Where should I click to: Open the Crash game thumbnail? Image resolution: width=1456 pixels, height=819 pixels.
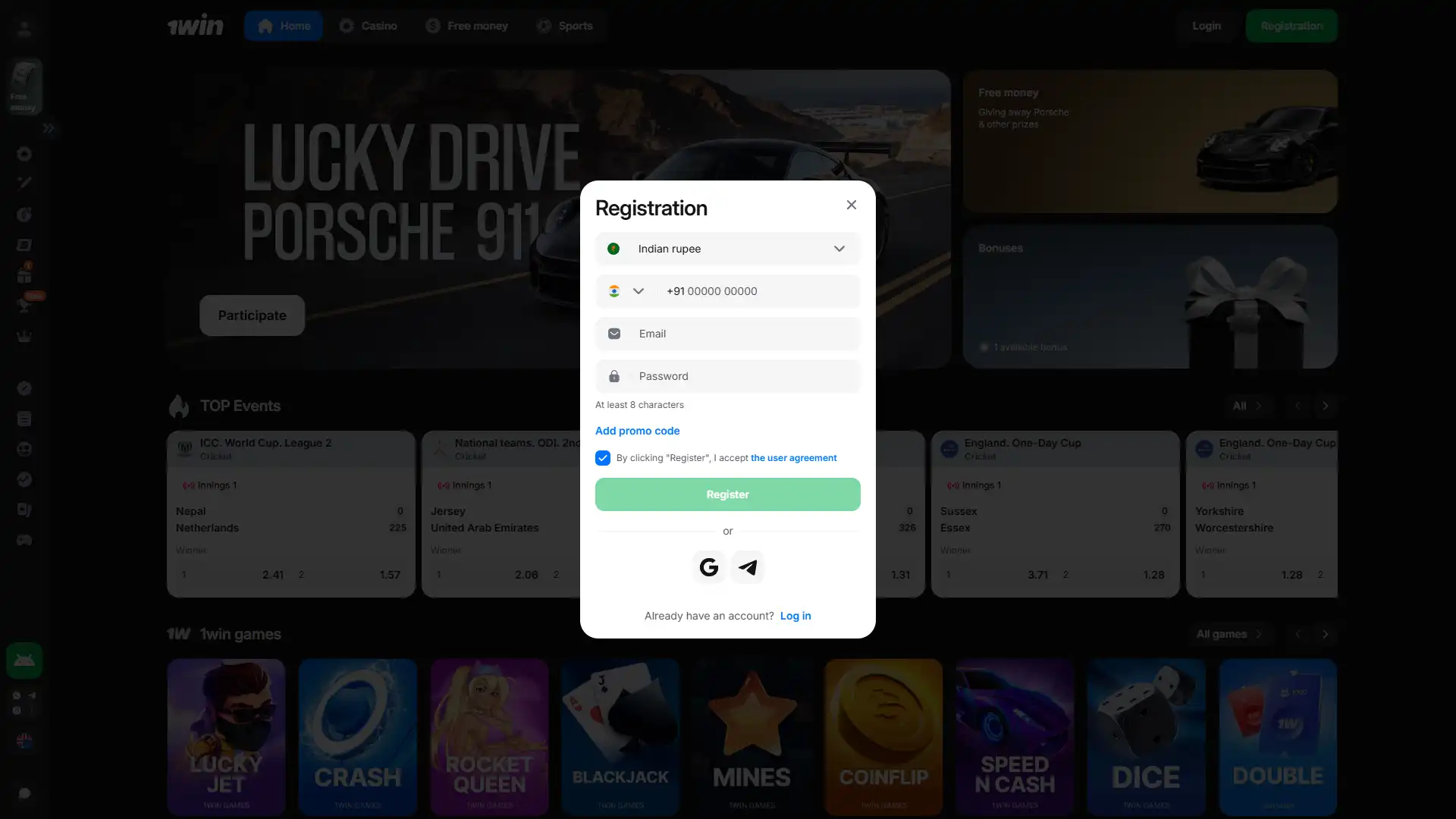[357, 737]
